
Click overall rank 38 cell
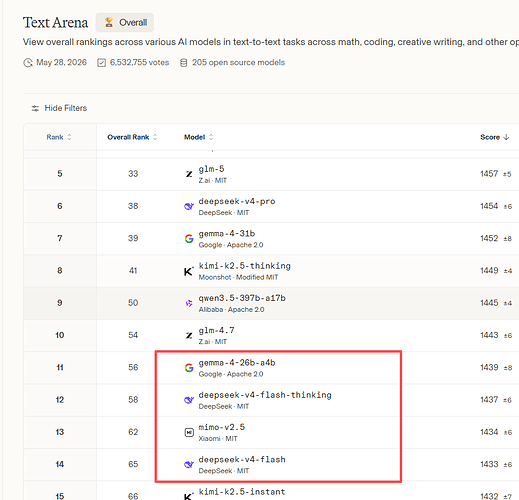click(133, 206)
